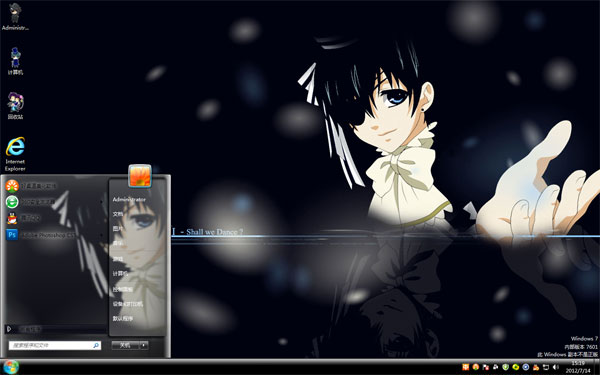Open the network status tray icon
The width and height of the screenshot is (600, 375).
coord(546,367)
